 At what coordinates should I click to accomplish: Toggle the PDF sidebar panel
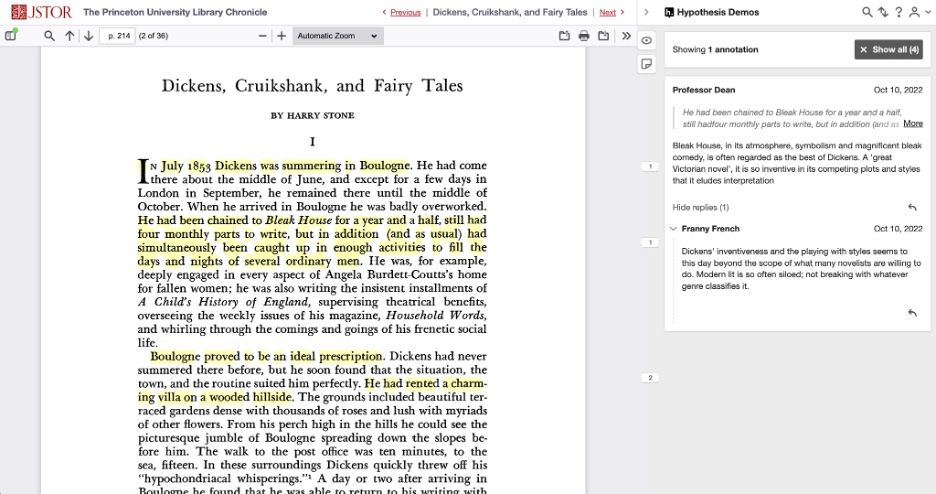pyautogui.click(x=11, y=36)
